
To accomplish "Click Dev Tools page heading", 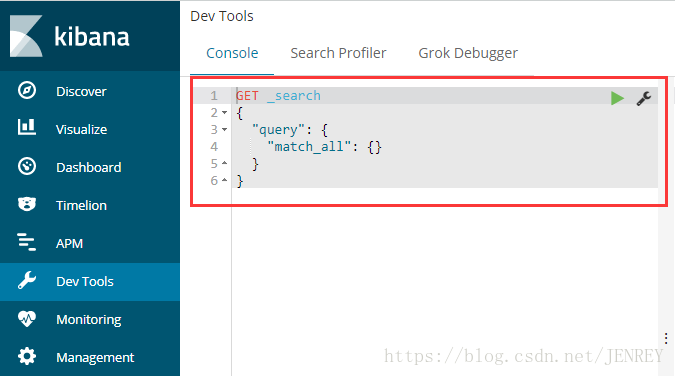I will point(222,16).
